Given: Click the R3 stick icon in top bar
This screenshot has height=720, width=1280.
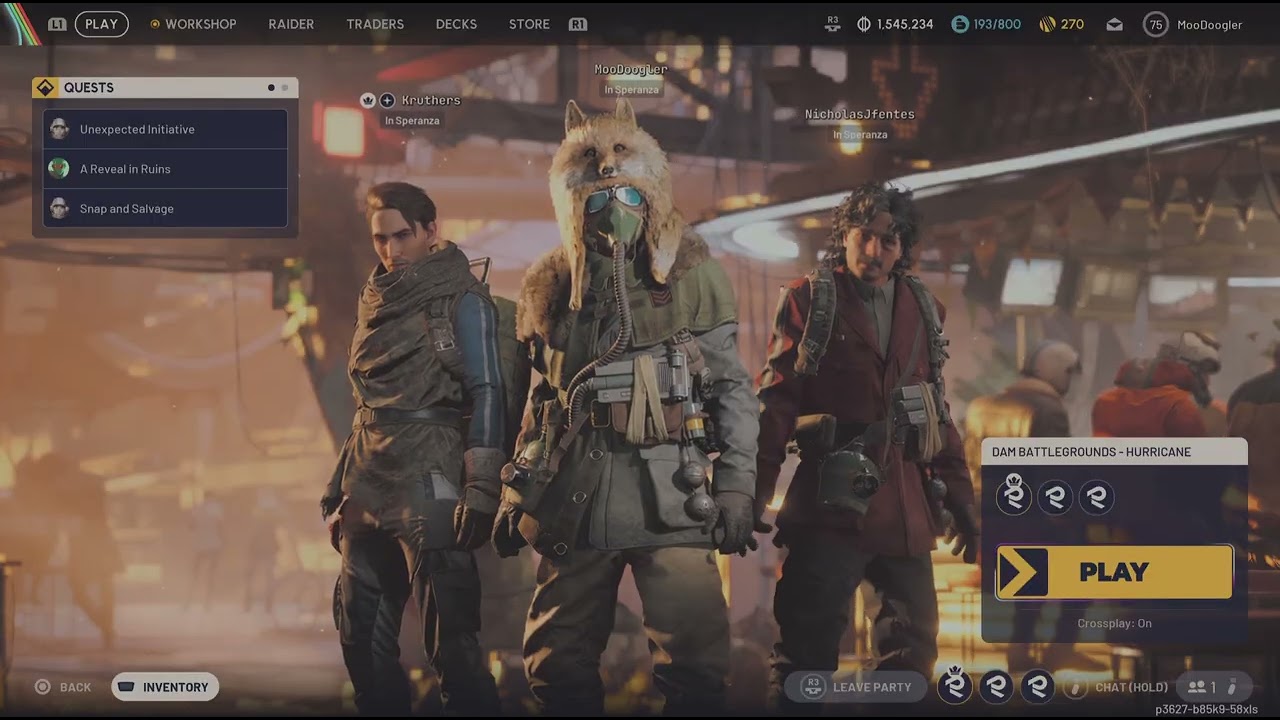Looking at the screenshot, I should (x=832, y=24).
